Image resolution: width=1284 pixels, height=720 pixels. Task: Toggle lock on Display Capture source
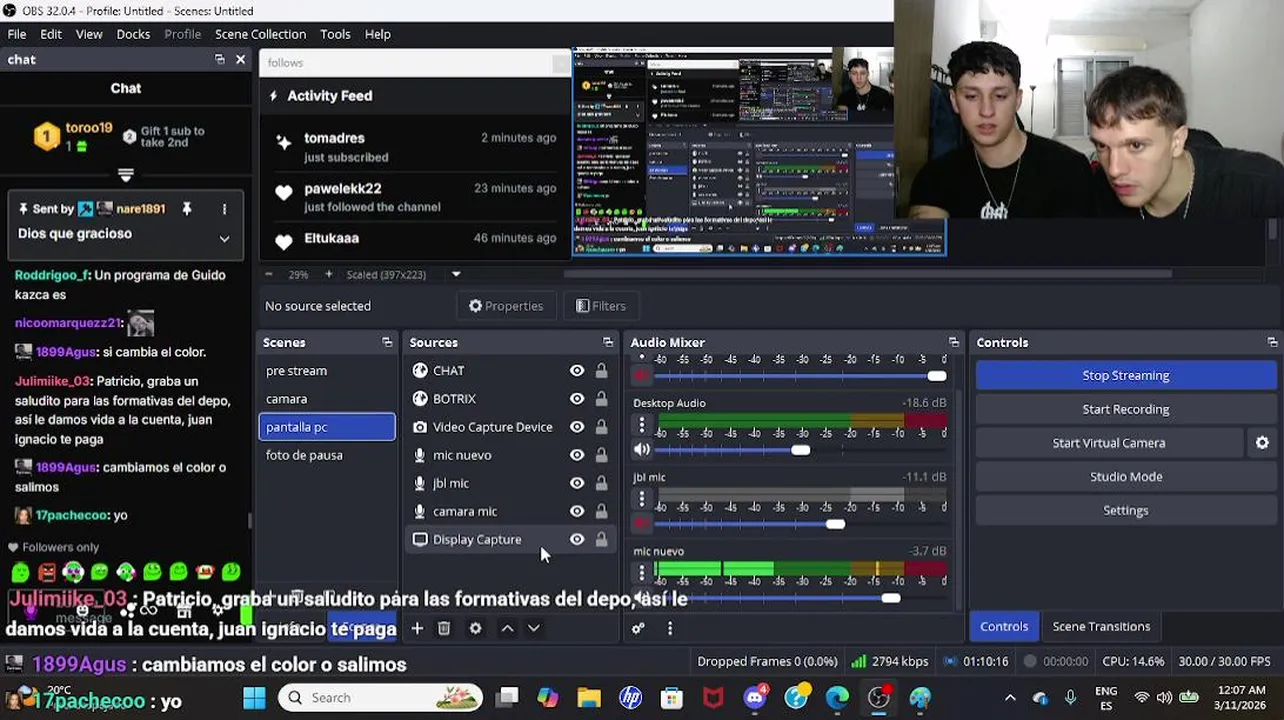coord(601,539)
